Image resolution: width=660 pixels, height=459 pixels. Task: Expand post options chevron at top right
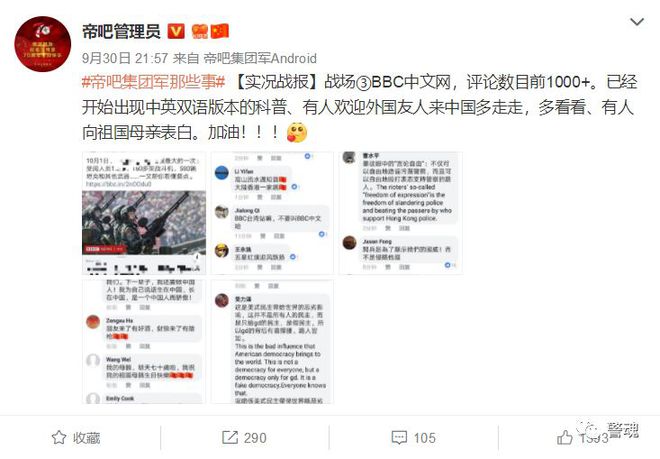pyautogui.click(x=637, y=21)
